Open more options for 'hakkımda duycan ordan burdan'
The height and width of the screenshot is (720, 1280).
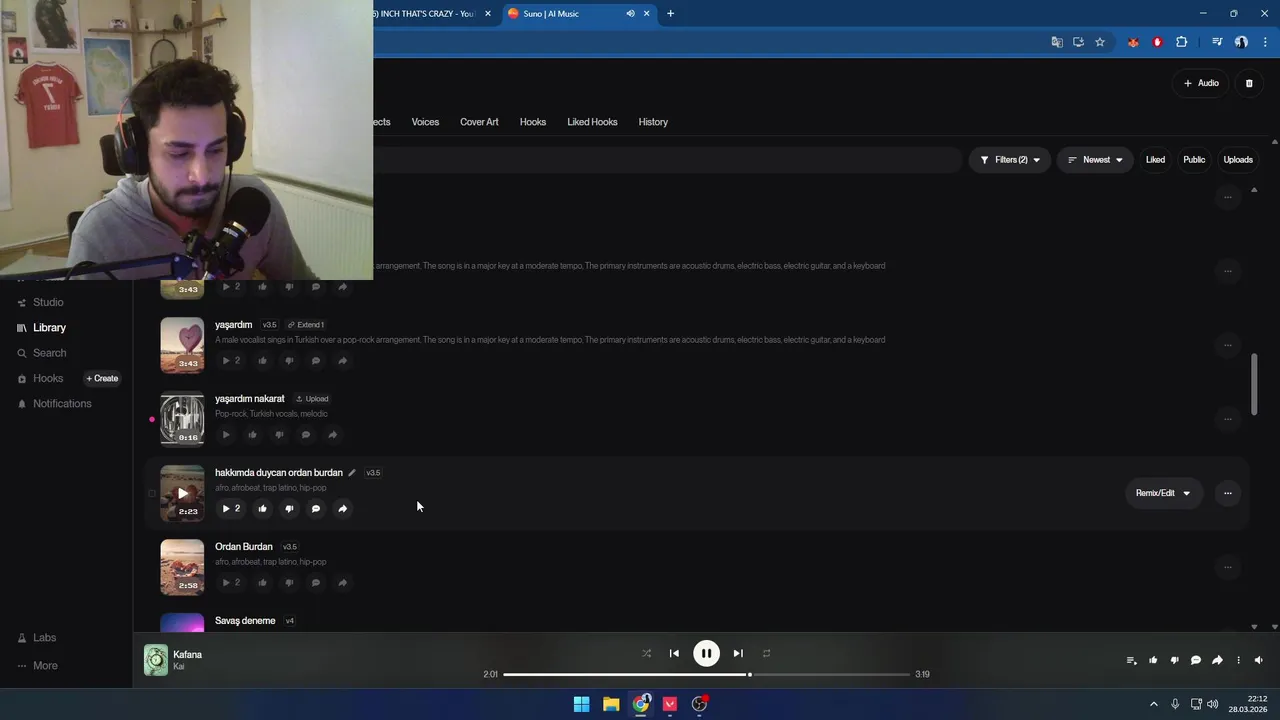click(1227, 493)
